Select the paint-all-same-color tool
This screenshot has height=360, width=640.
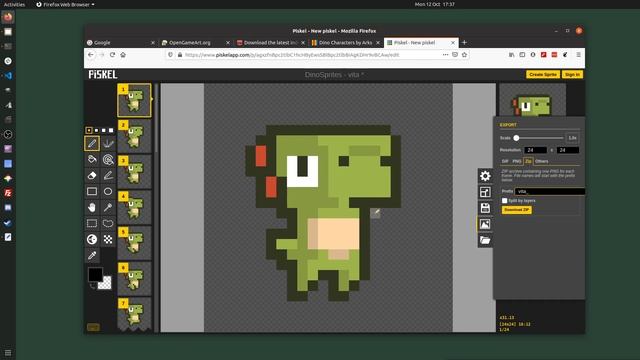108,159
